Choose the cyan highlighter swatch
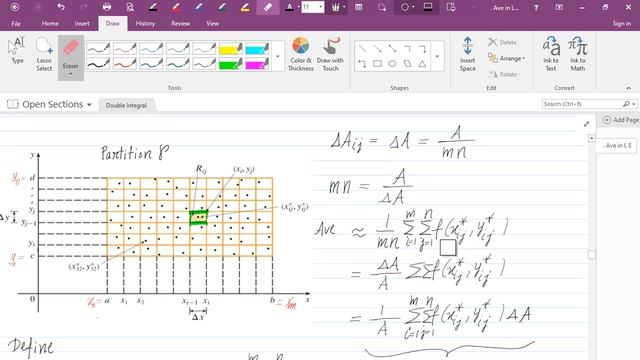The image size is (640, 360). coord(257,49)
